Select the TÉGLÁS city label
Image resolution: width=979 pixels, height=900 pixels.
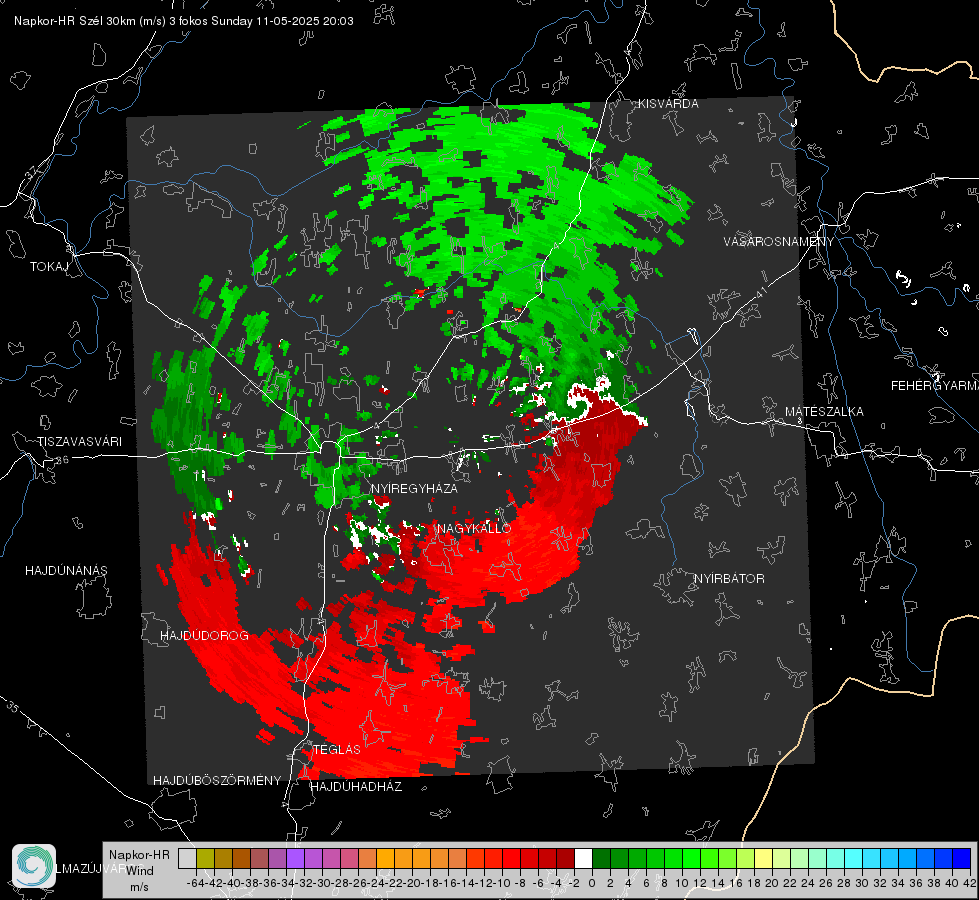[x=337, y=749]
